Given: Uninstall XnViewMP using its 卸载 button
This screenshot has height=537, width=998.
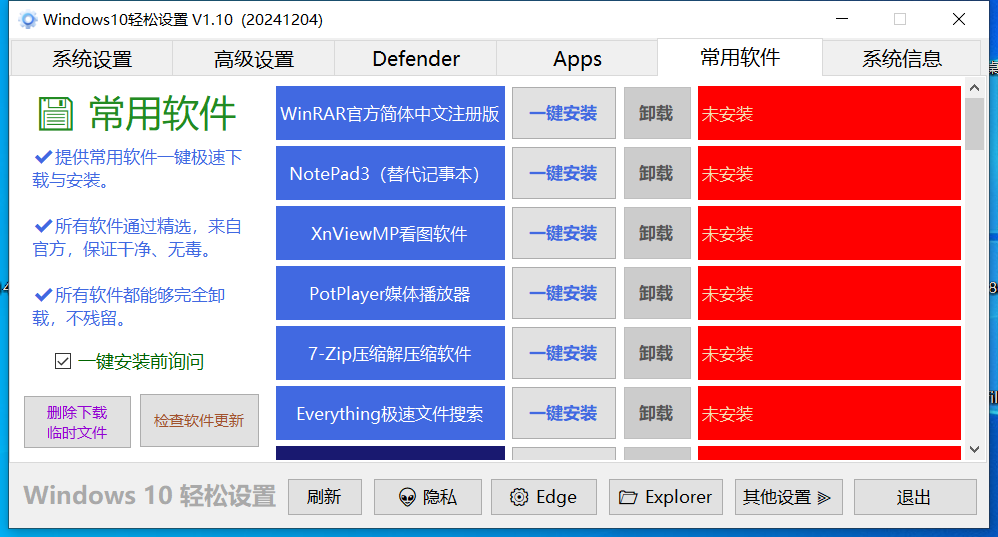Looking at the screenshot, I should [x=657, y=233].
